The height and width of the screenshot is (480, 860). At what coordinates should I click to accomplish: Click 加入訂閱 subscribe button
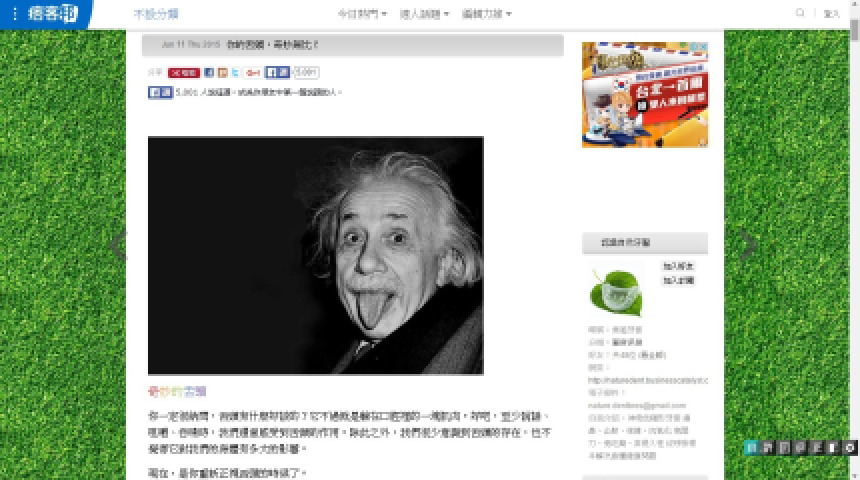[678, 281]
